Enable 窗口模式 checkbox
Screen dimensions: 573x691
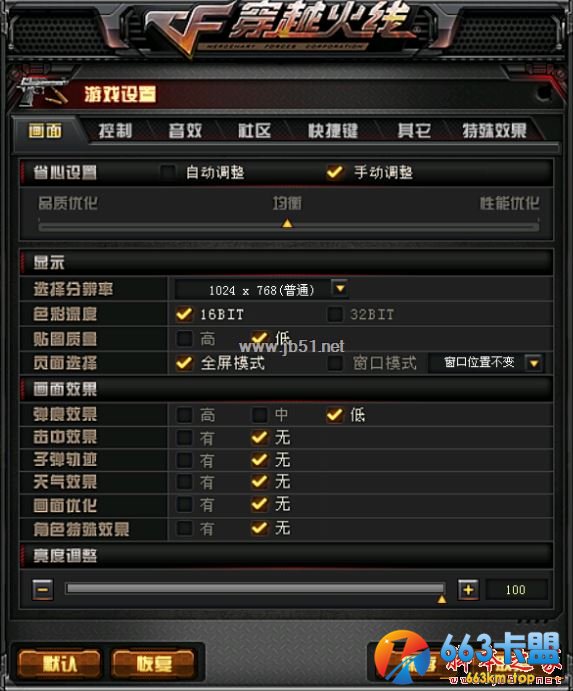pyautogui.click(x=335, y=363)
